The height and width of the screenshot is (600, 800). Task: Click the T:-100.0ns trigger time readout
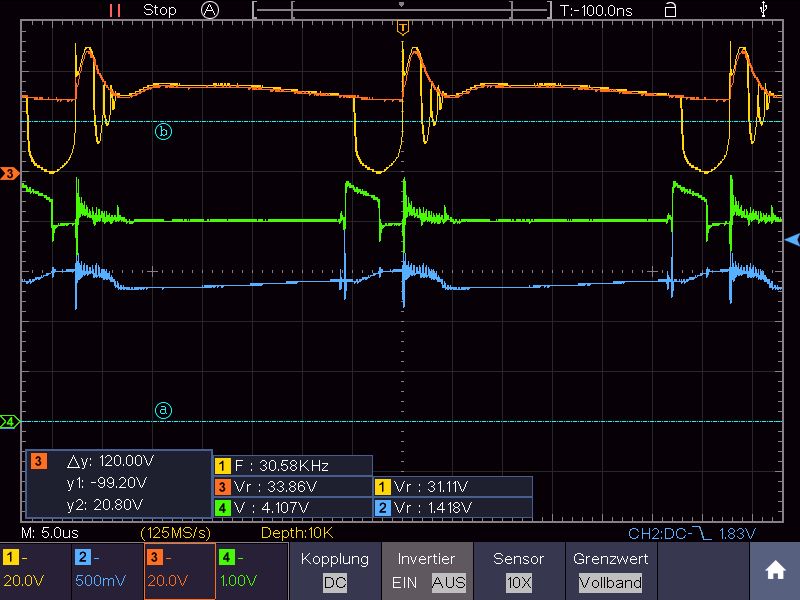click(596, 10)
